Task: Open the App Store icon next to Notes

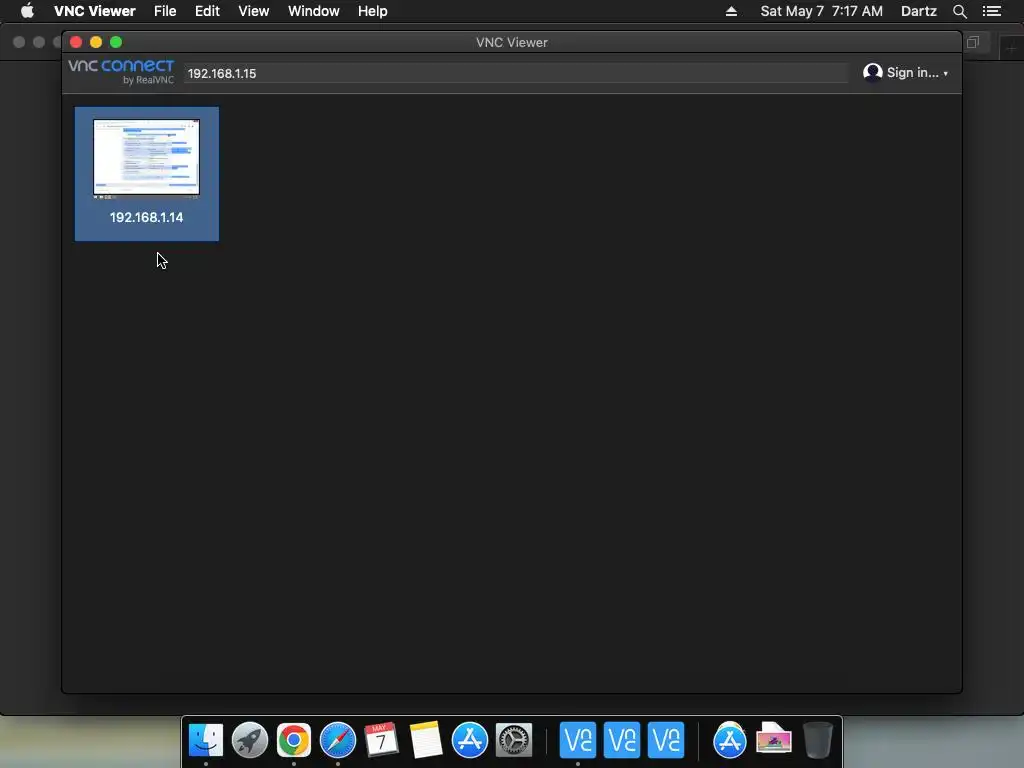Action: pyautogui.click(x=470, y=740)
